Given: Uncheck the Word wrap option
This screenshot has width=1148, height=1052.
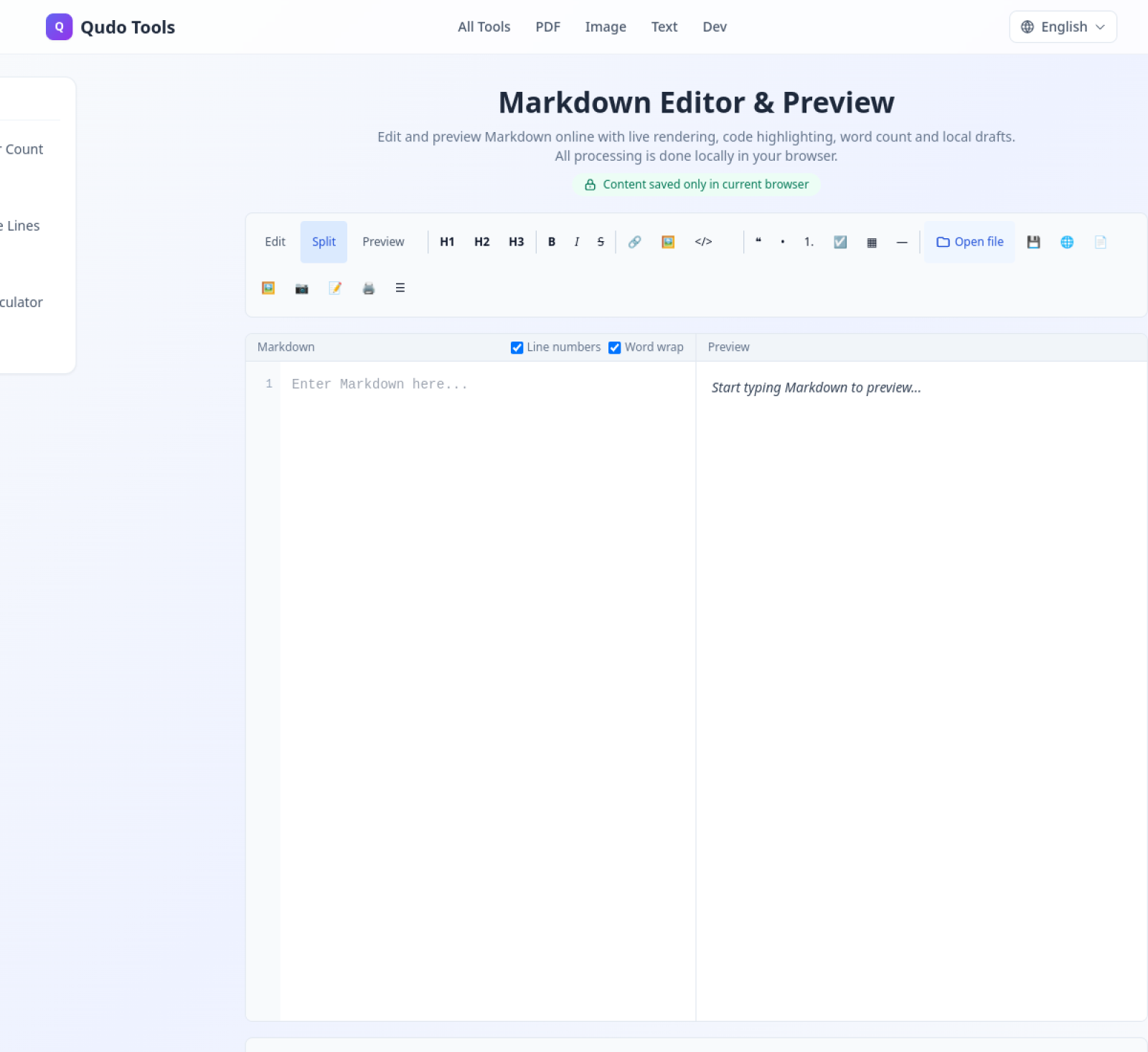Looking at the screenshot, I should click(x=614, y=347).
